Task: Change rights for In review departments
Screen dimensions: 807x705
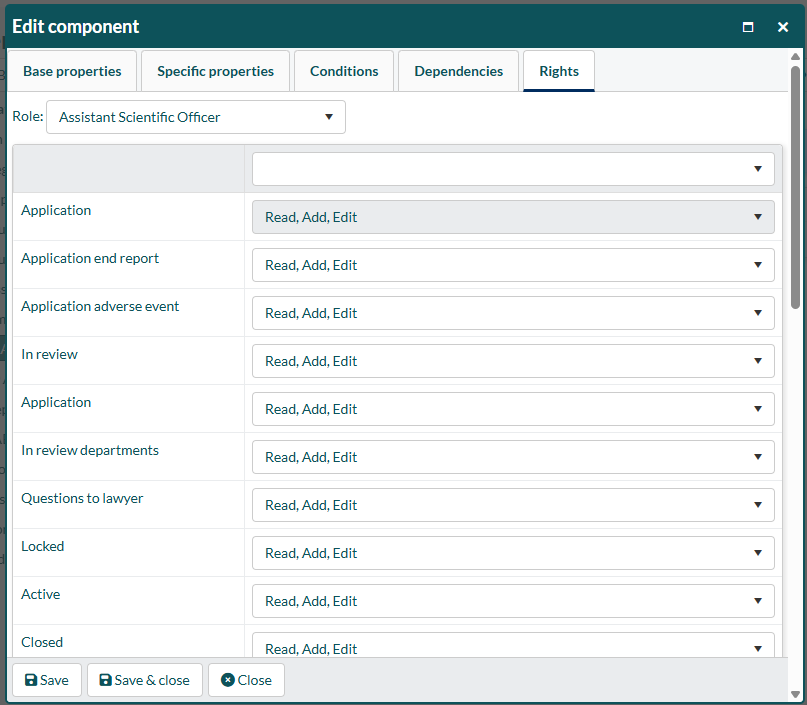Action: (x=513, y=457)
